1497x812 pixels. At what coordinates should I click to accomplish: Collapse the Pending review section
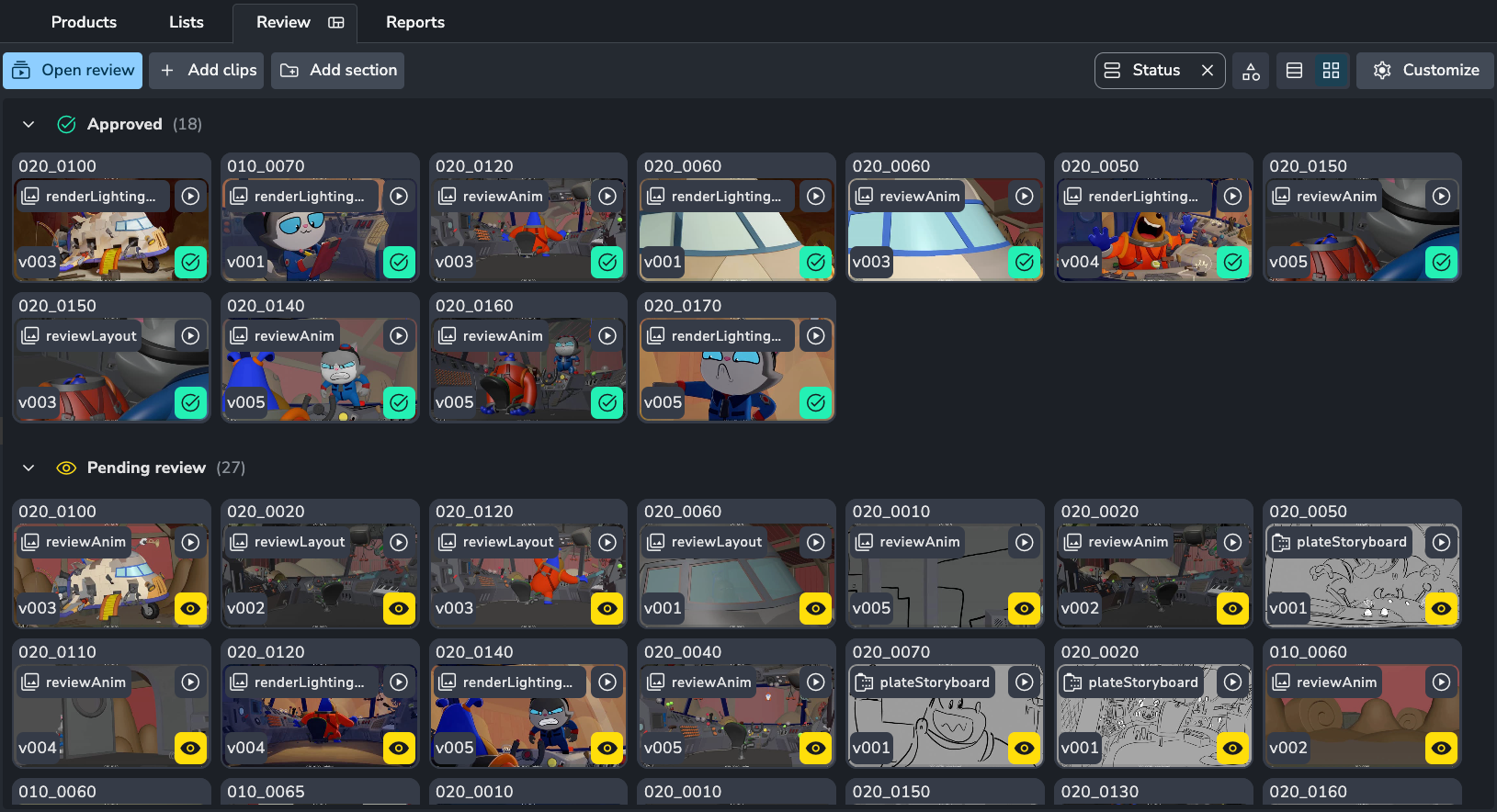[x=28, y=468]
